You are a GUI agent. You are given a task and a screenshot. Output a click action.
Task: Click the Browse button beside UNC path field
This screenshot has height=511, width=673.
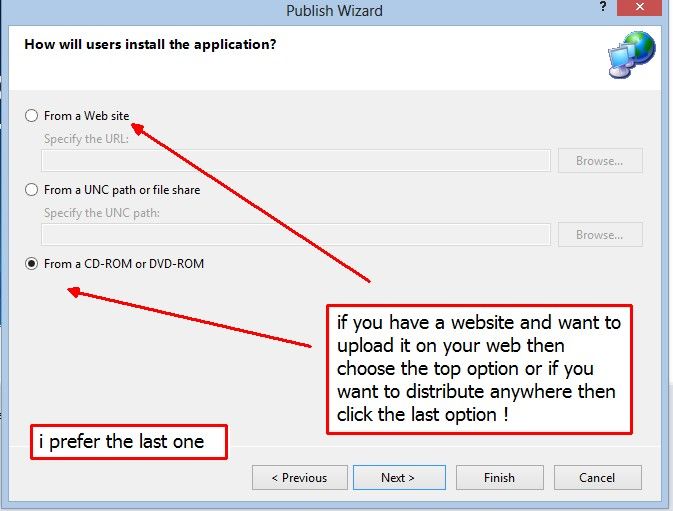(600, 235)
